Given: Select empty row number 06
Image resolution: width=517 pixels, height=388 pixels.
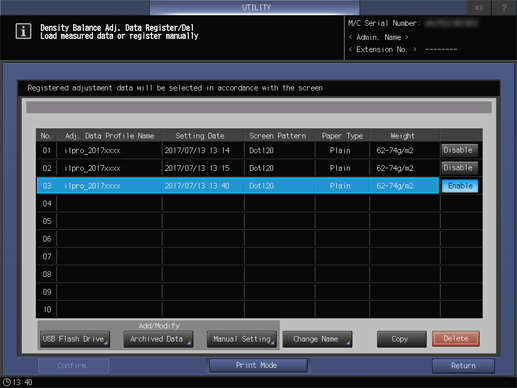Looking at the screenshot, I should (47, 239).
